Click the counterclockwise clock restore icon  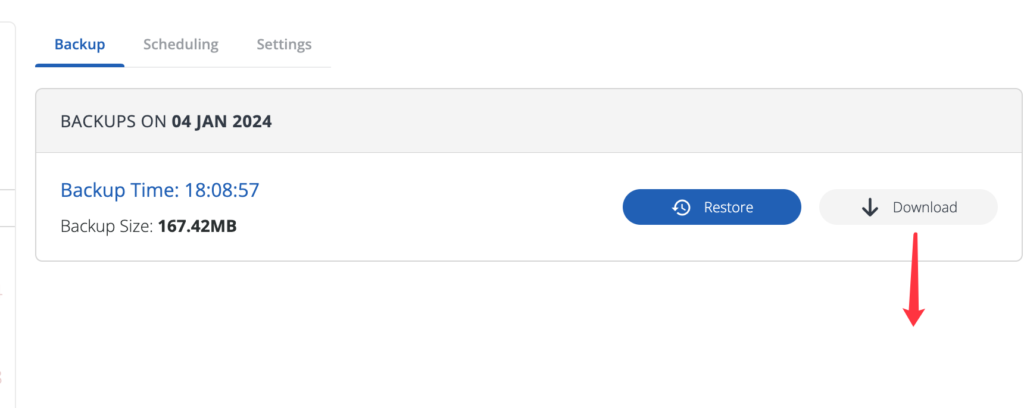(x=681, y=208)
